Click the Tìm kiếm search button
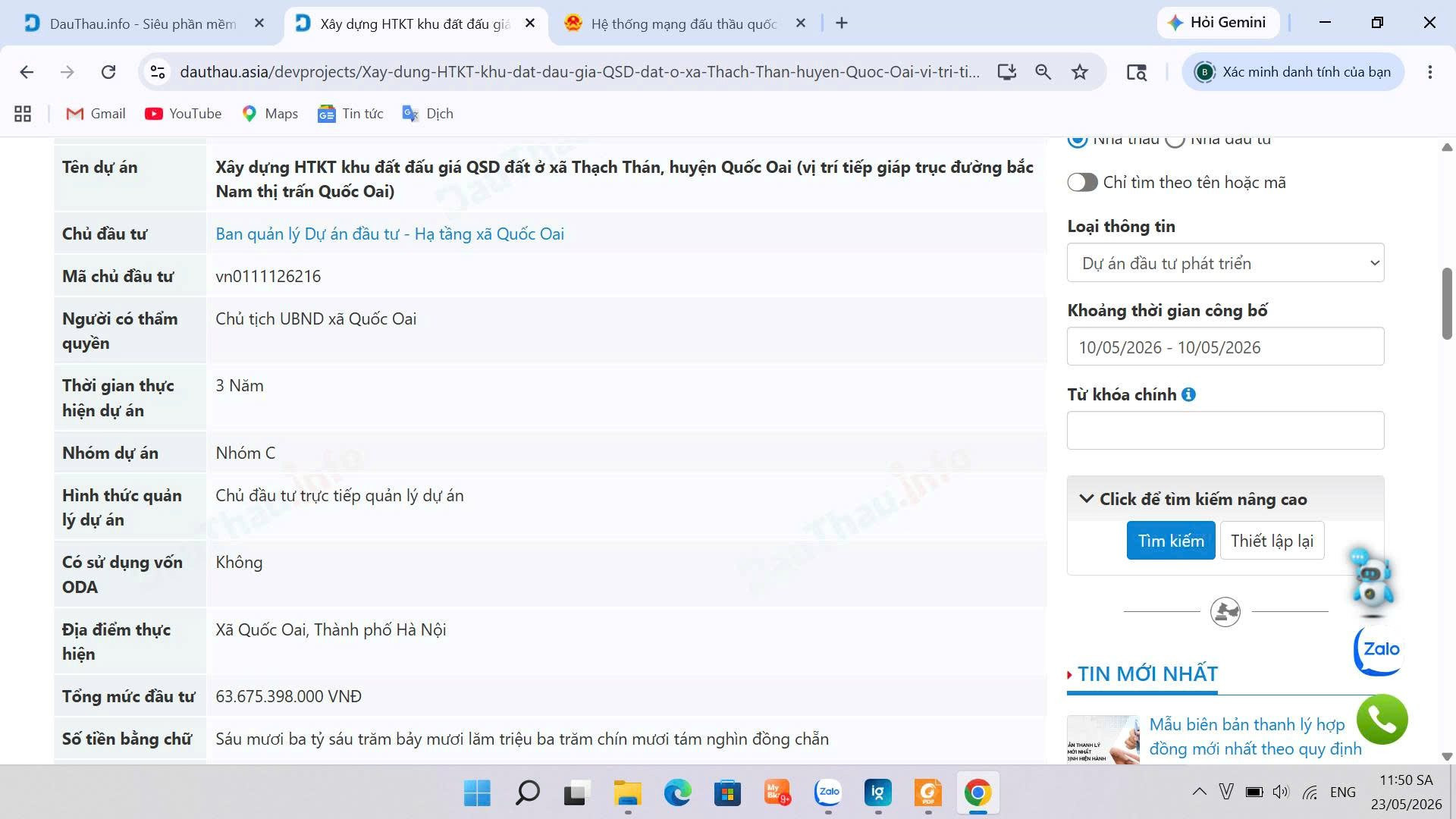 coord(1170,541)
